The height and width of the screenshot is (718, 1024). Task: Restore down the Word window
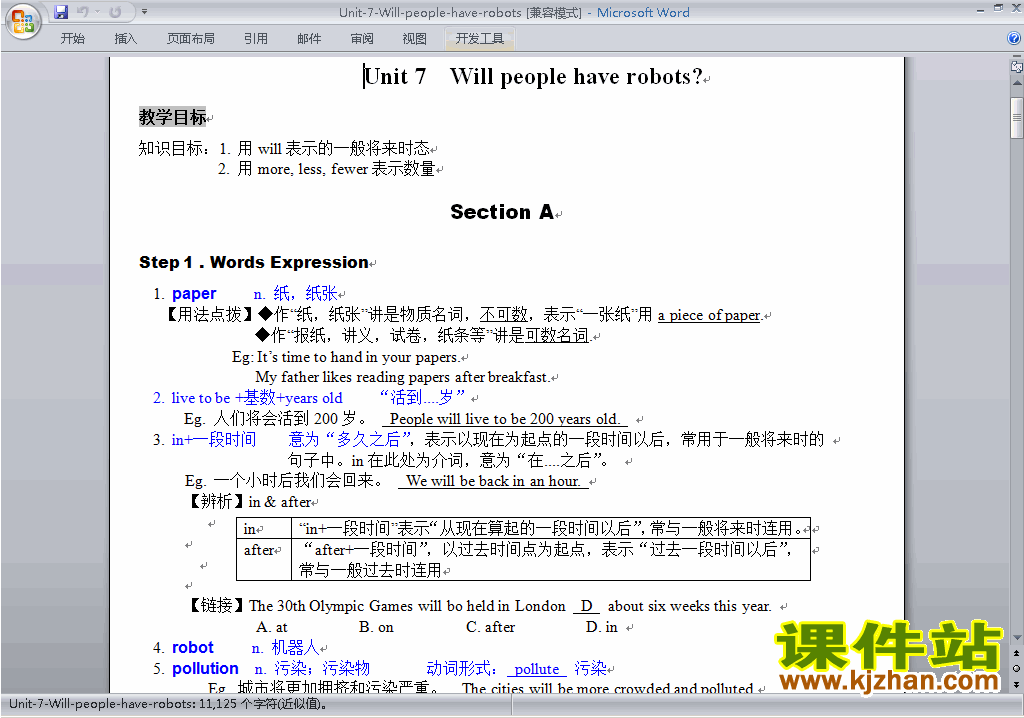point(998,8)
